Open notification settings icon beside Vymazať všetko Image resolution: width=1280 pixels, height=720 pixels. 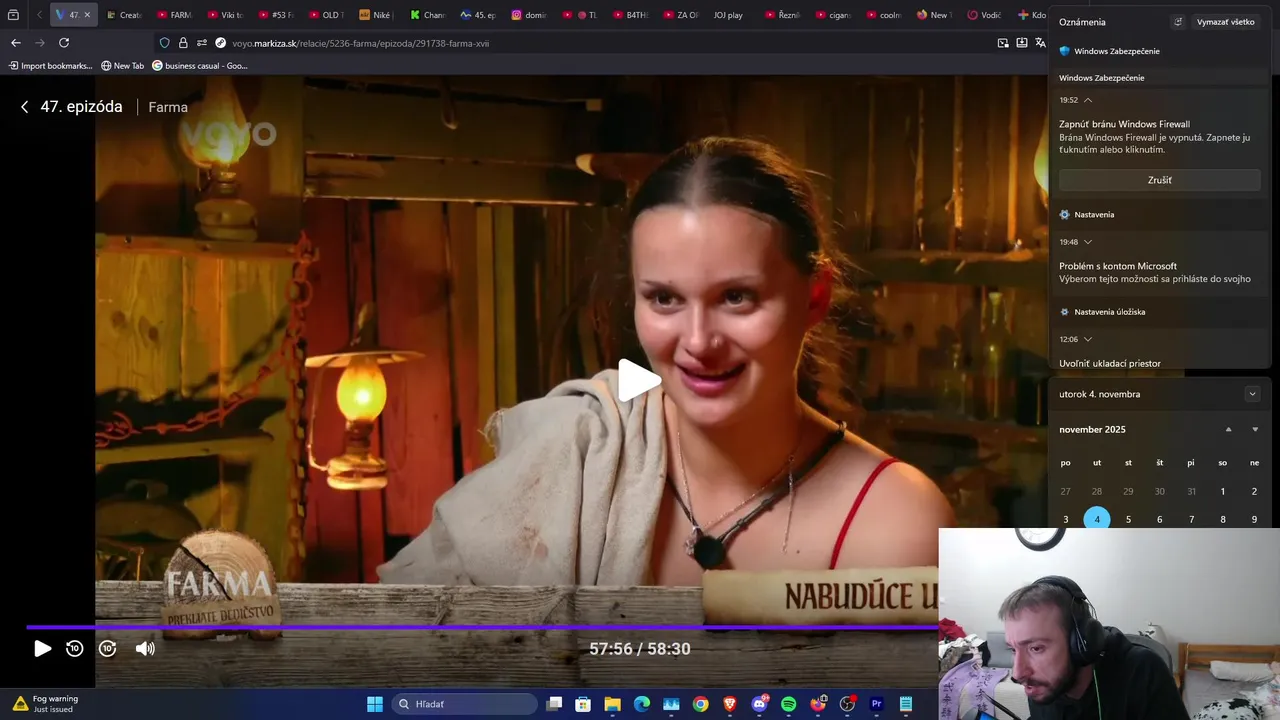click(1177, 22)
